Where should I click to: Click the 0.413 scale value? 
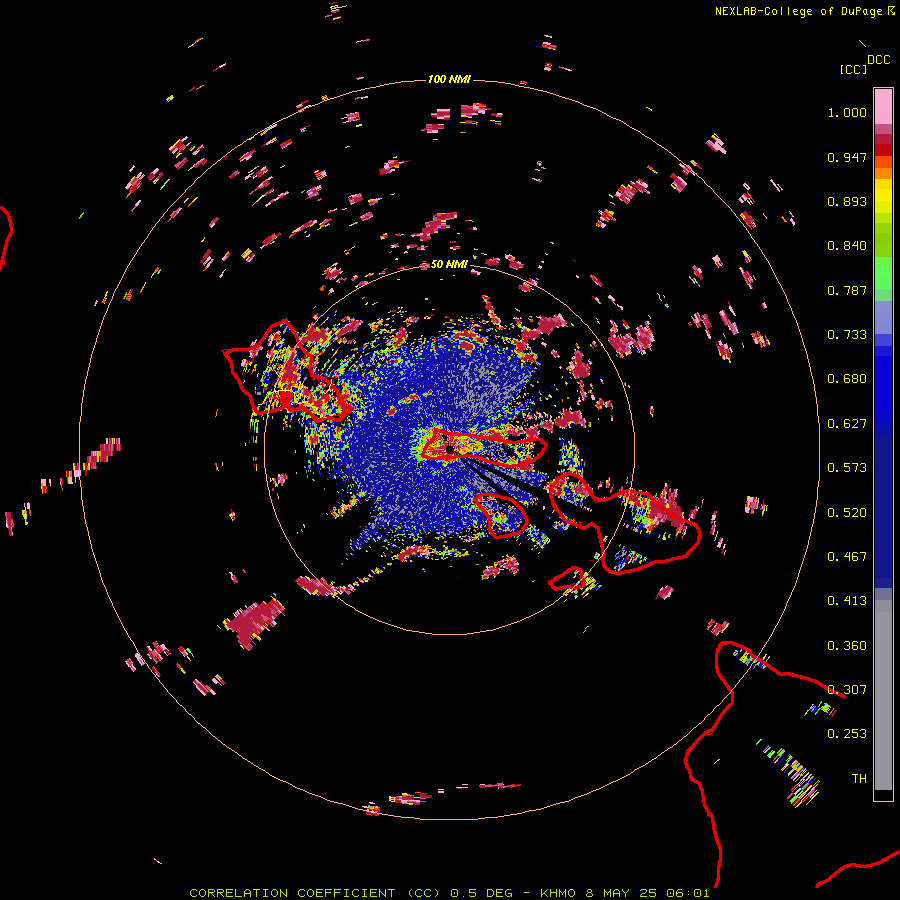pos(847,601)
